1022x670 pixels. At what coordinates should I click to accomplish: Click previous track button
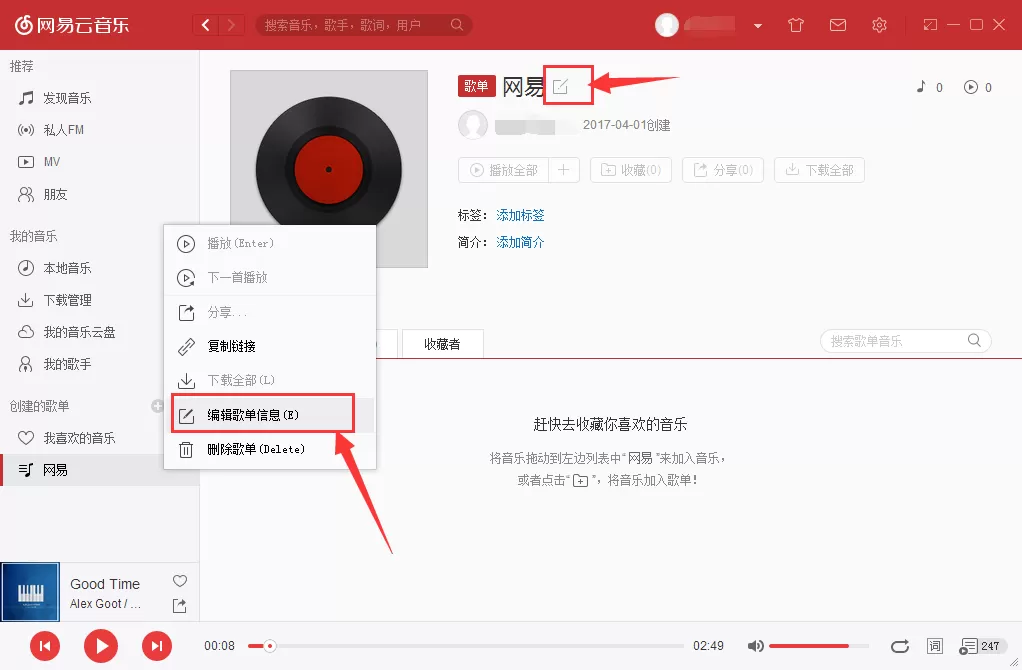pyautogui.click(x=45, y=646)
